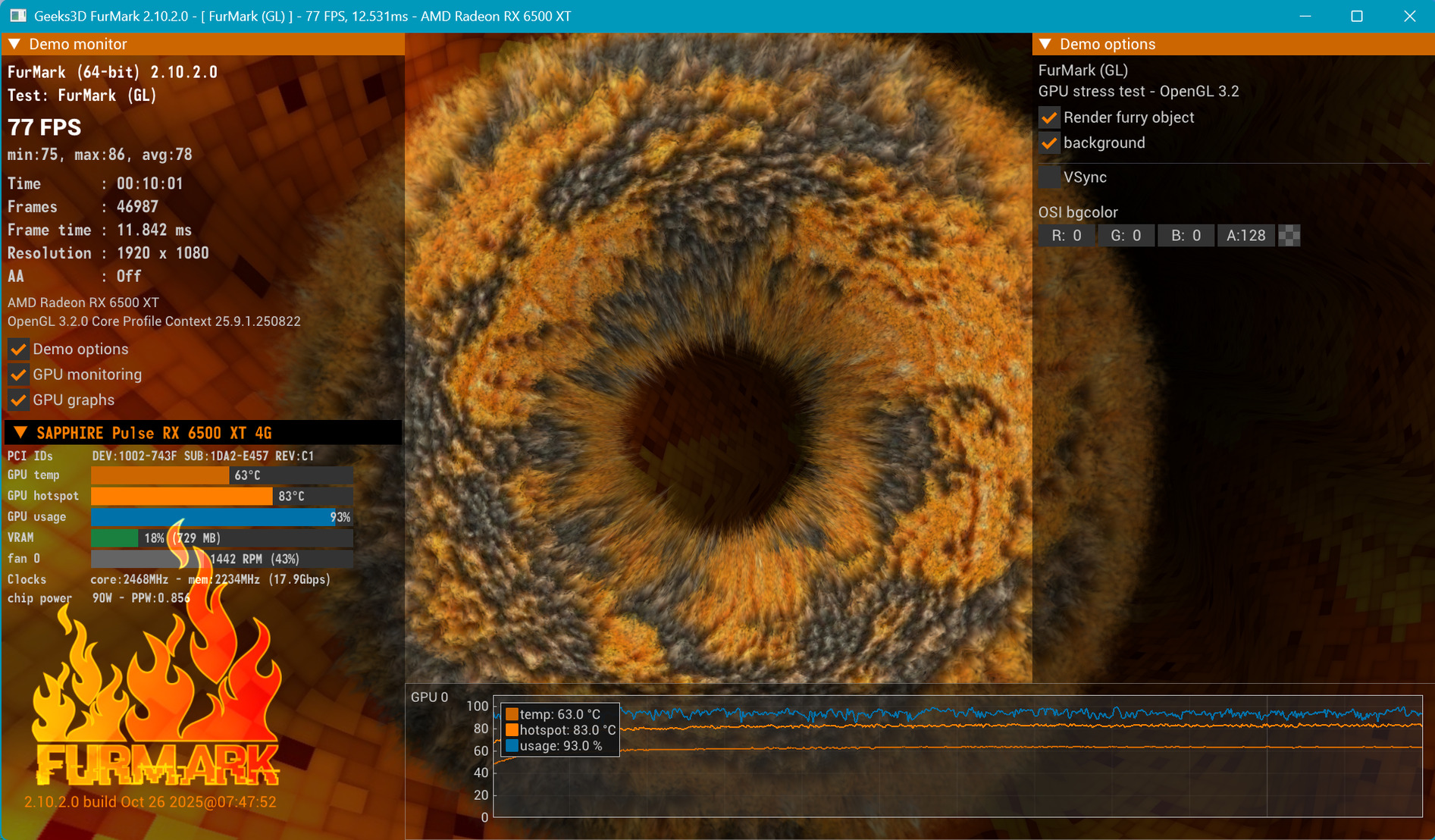Click the hotspot: 83.0 °C legend entry
1435x840 pixels.
coord(561,730)
